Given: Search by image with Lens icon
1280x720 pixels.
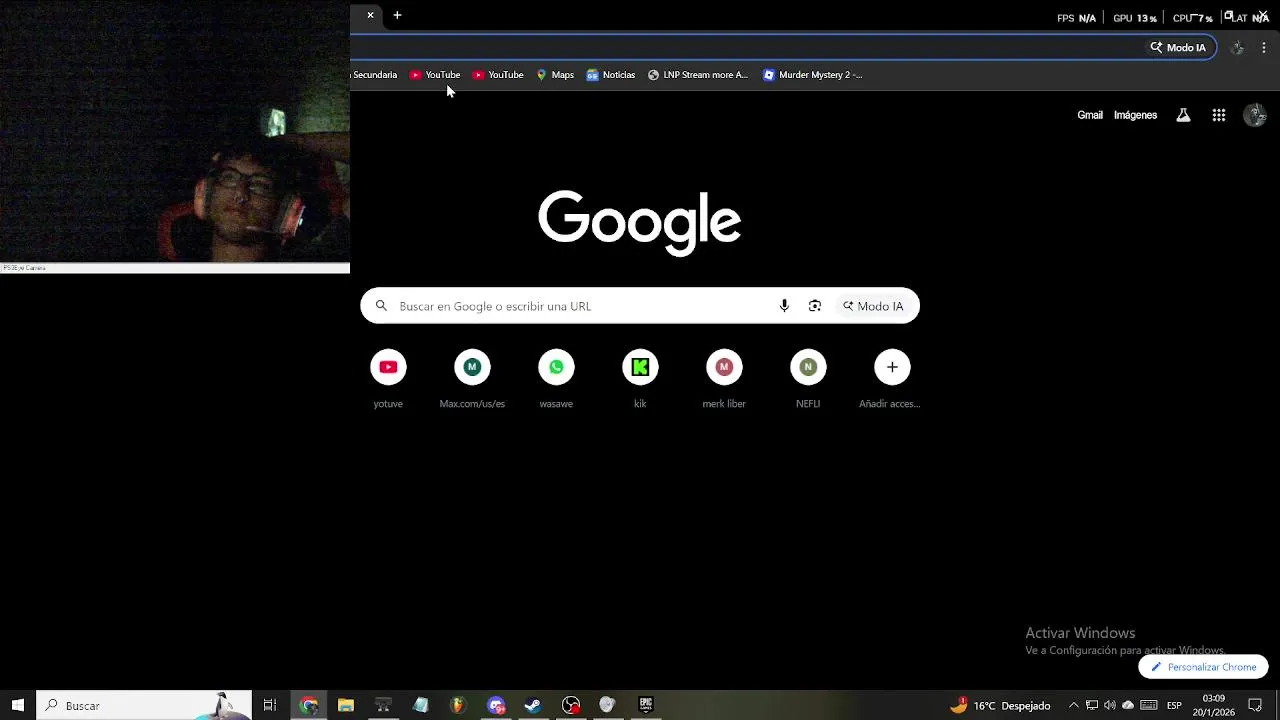Looking at the screenshot, I should (x=815, y=306).
